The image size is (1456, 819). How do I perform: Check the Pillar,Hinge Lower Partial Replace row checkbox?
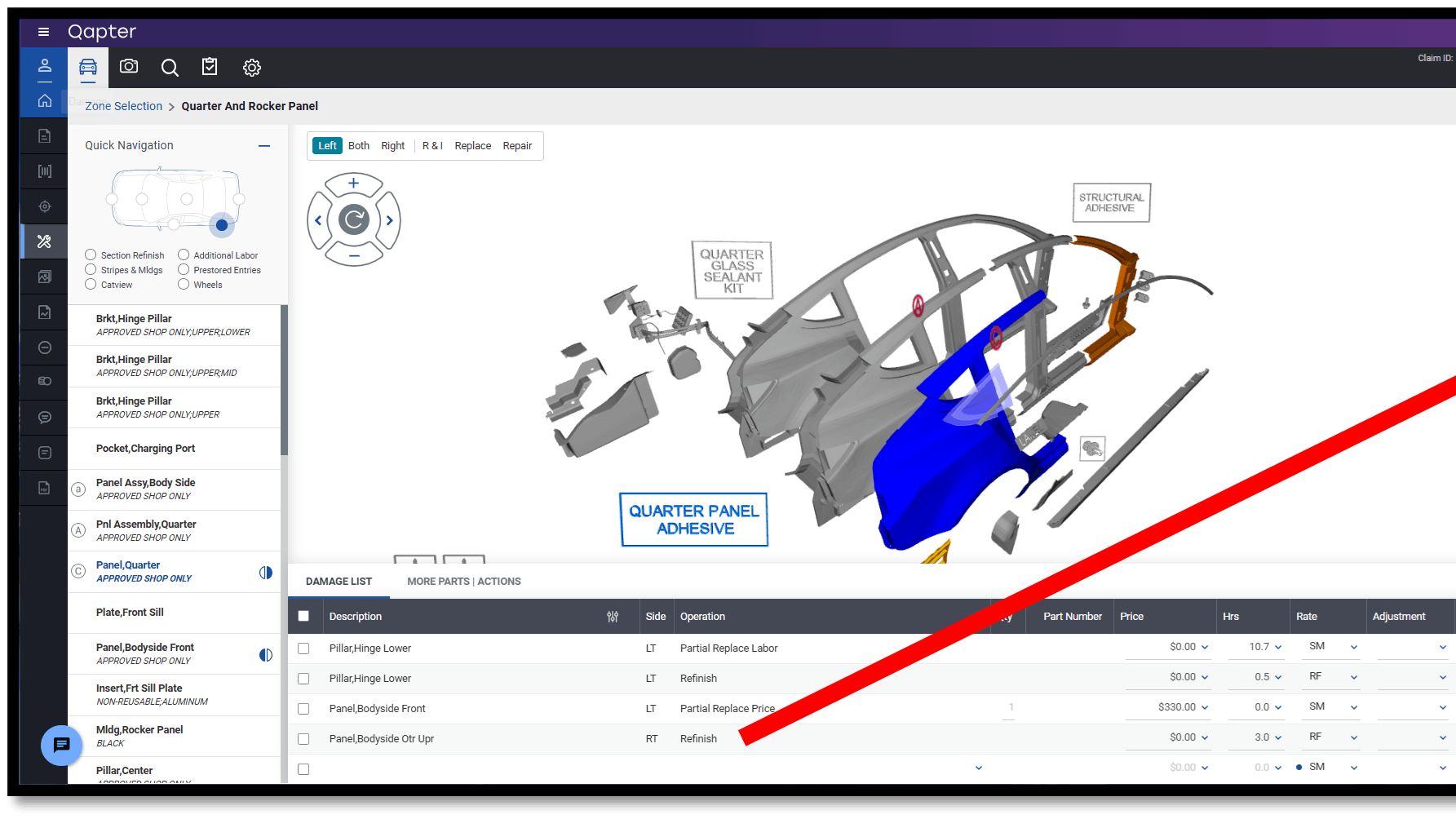point(303,649)
